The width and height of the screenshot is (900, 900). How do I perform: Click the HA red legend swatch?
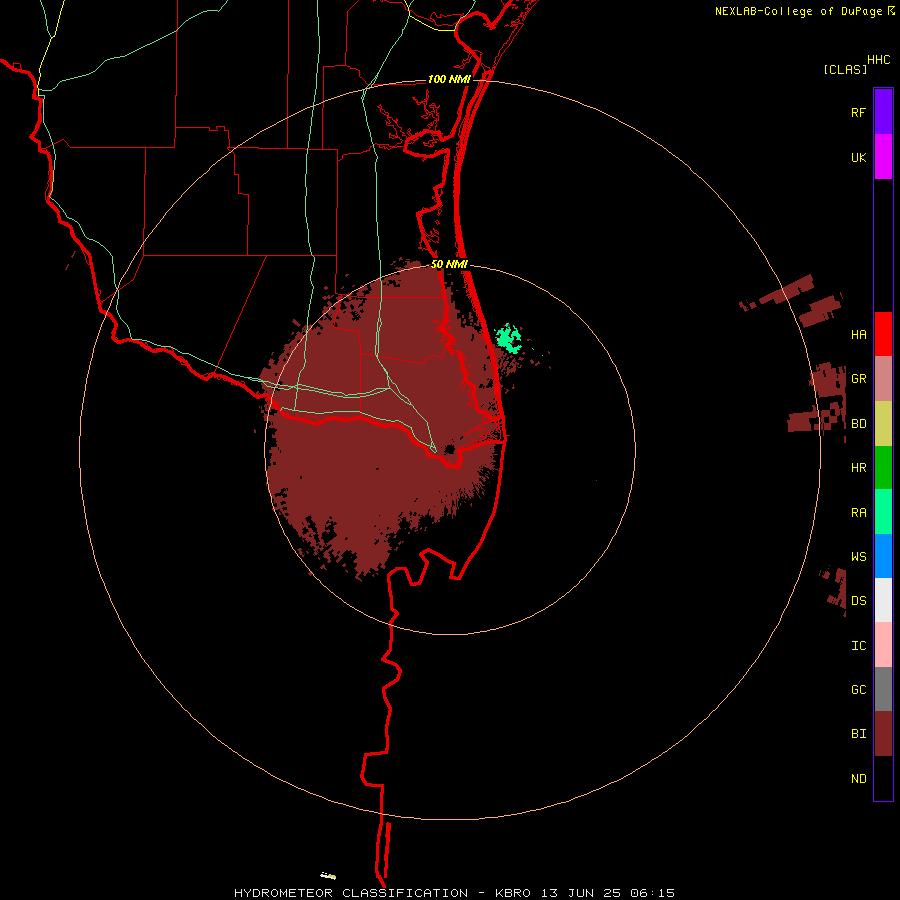[883, 334]
